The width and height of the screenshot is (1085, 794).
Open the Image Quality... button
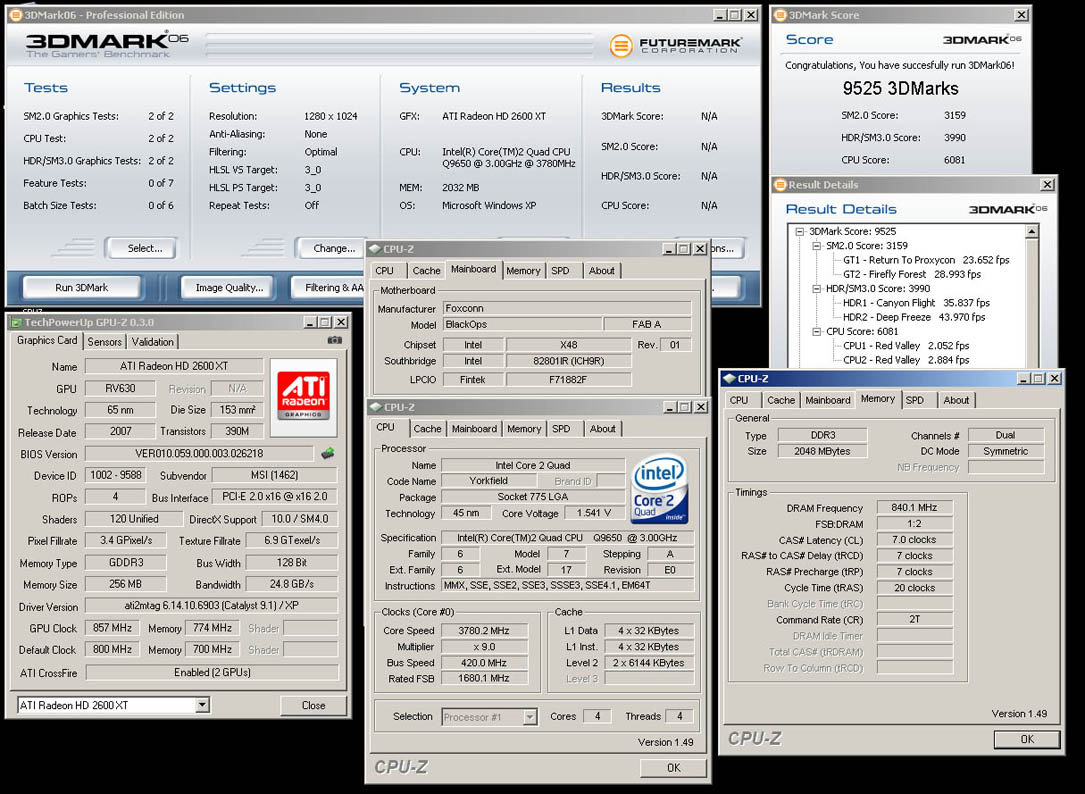pyautogui.click(x=228, y=287)
